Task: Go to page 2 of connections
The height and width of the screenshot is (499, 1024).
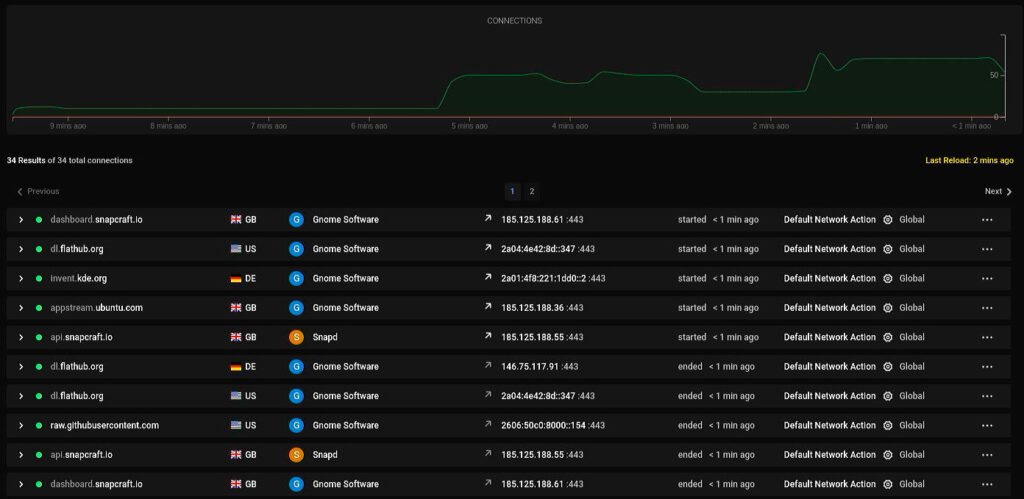Action: point(531,191)
